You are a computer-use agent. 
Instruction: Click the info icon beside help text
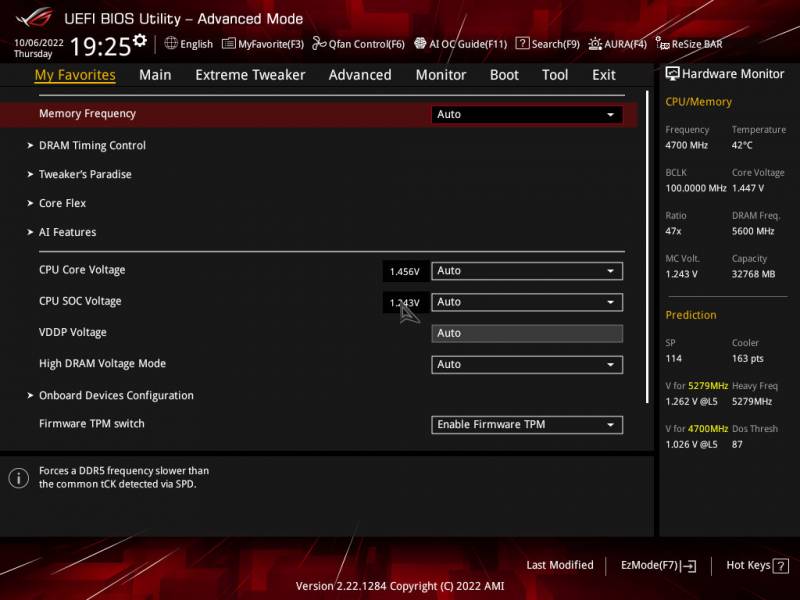(19, 478)
